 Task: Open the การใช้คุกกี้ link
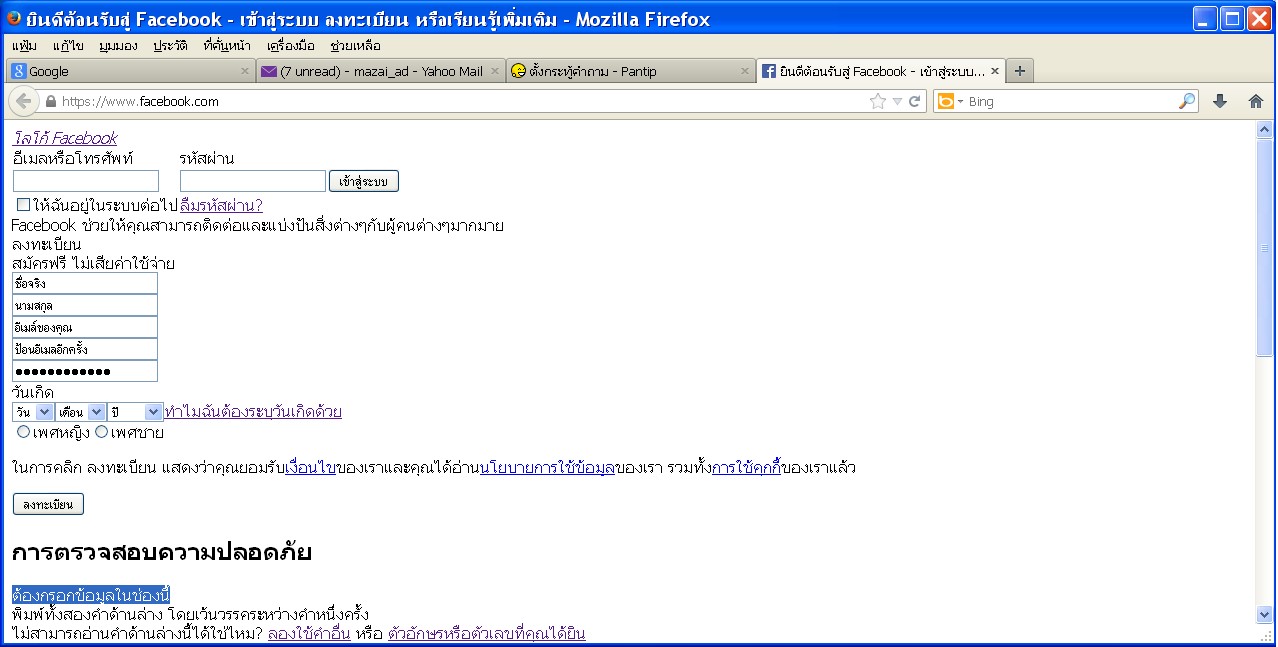click(x=746, y=468)
